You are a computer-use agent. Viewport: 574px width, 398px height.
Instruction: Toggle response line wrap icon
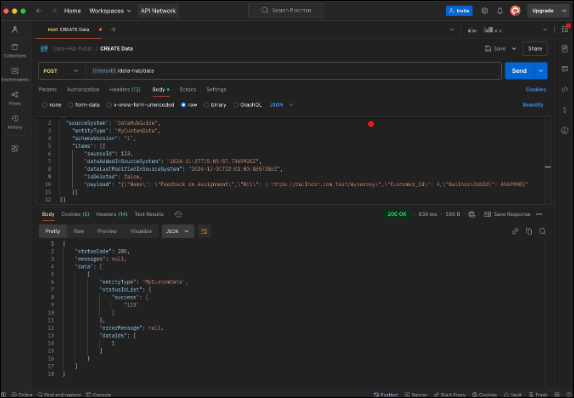[204, 231]
